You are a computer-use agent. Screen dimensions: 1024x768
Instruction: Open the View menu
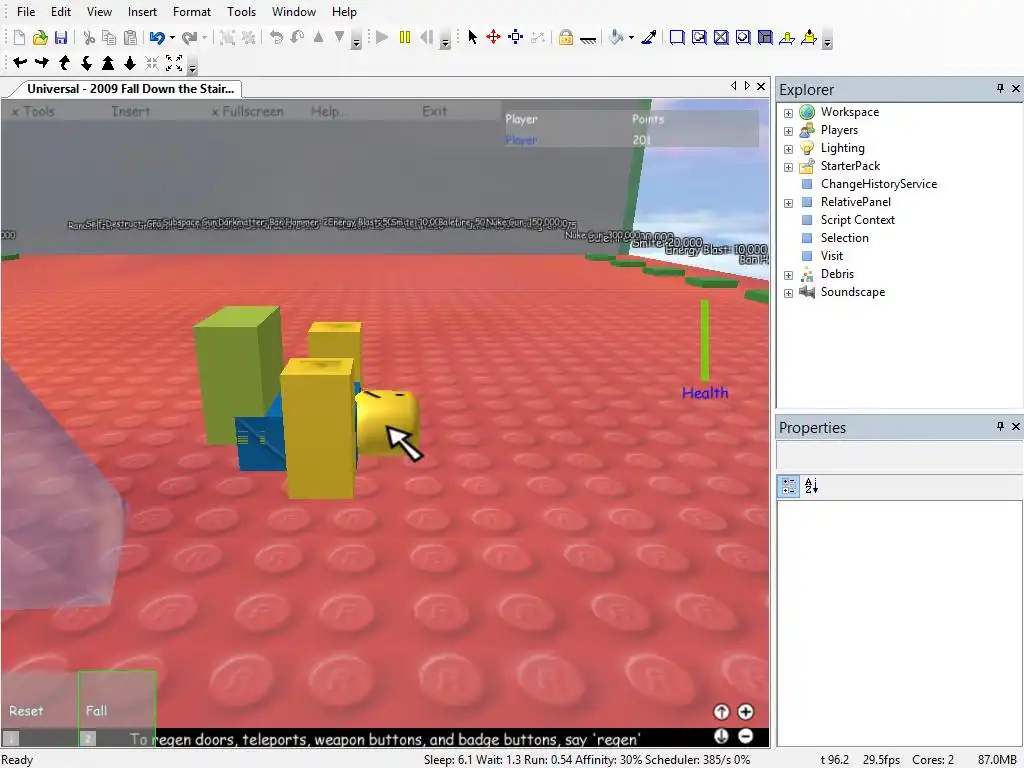[x=99, y=12]
